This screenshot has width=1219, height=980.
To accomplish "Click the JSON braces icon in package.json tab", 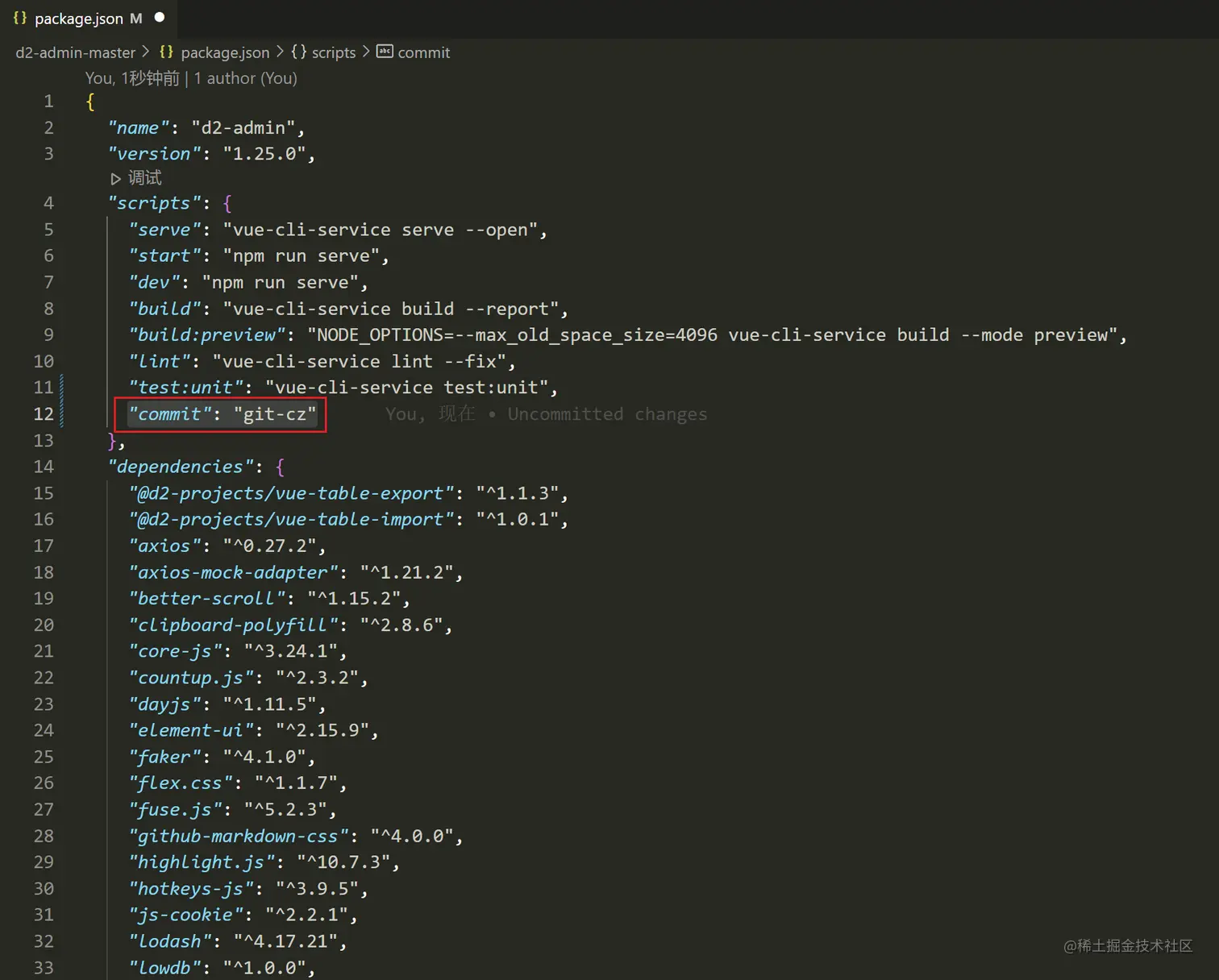I will pyautogui.click(x=20, y=18).
